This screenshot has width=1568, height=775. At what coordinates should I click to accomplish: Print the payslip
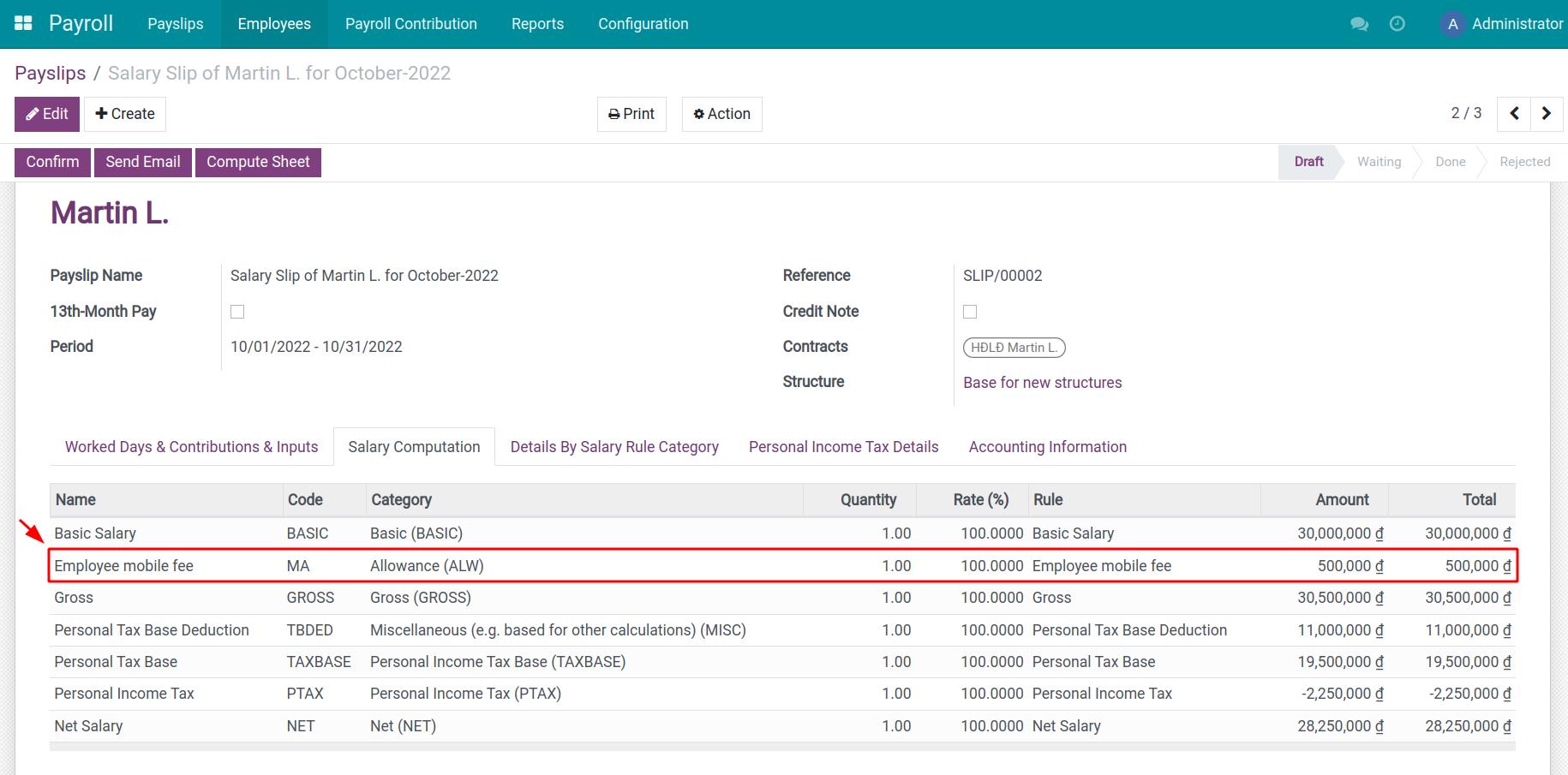pos(631,113)
